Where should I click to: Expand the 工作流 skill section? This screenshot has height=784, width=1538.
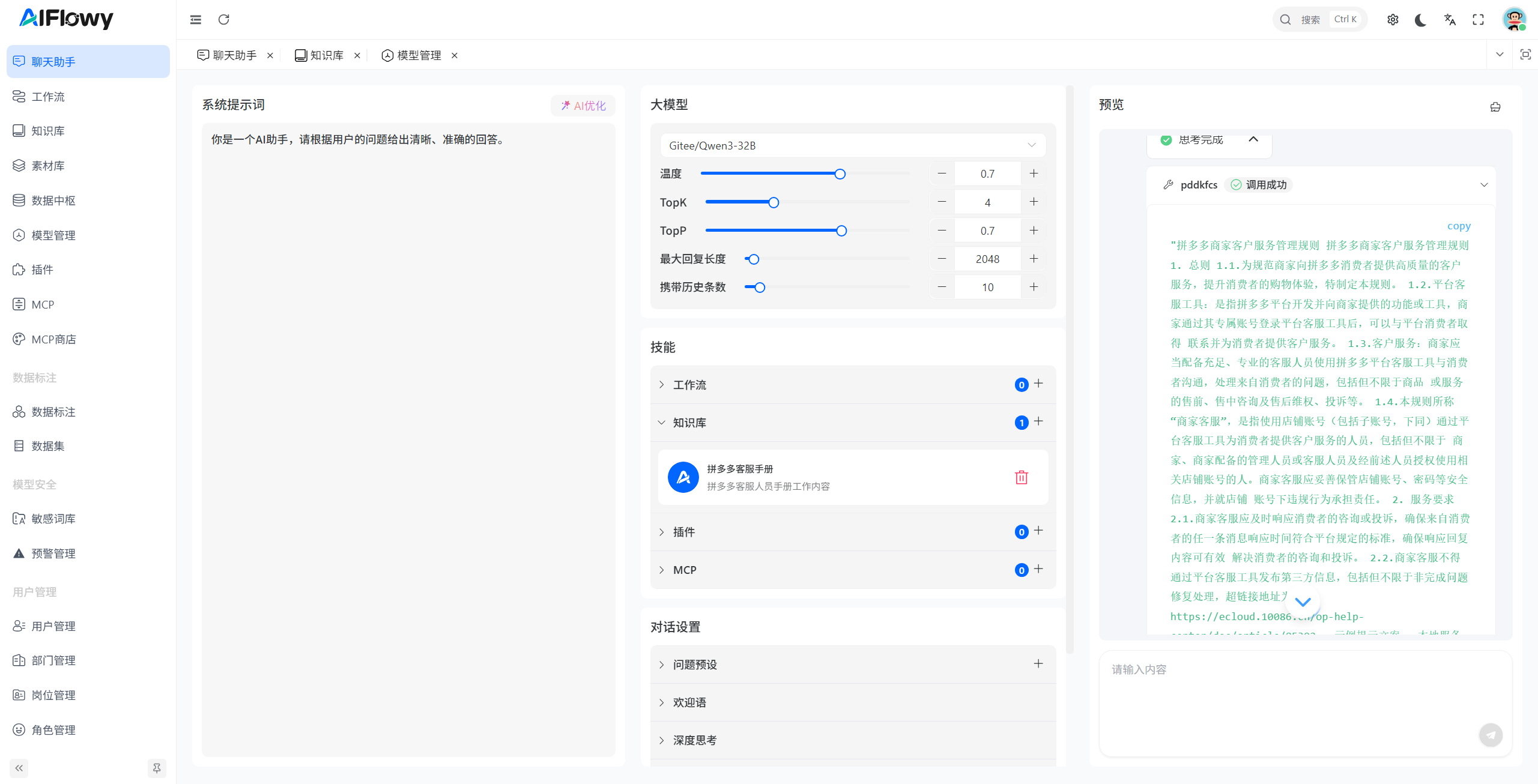689,385
